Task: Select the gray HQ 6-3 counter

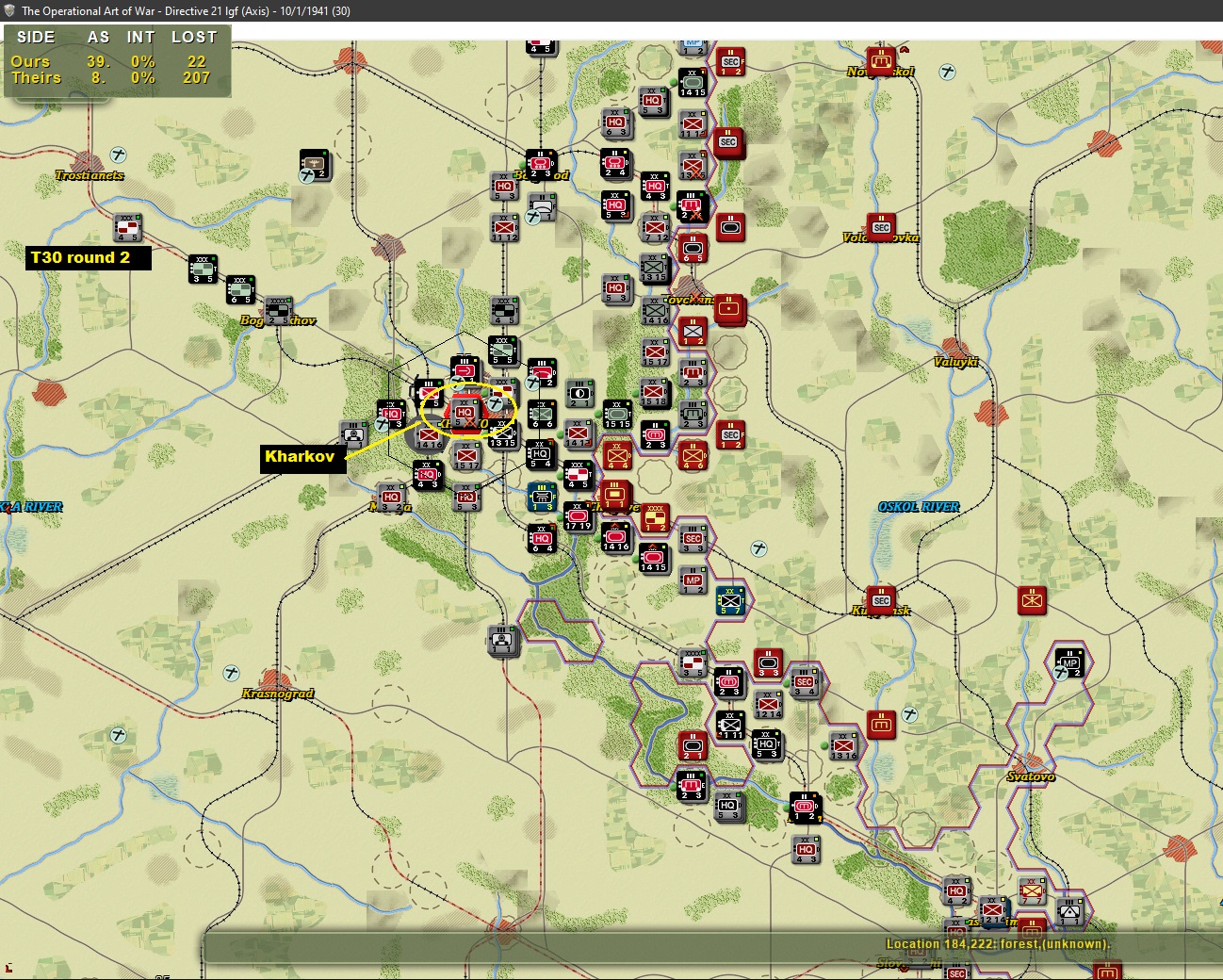Action: [615, 122]
